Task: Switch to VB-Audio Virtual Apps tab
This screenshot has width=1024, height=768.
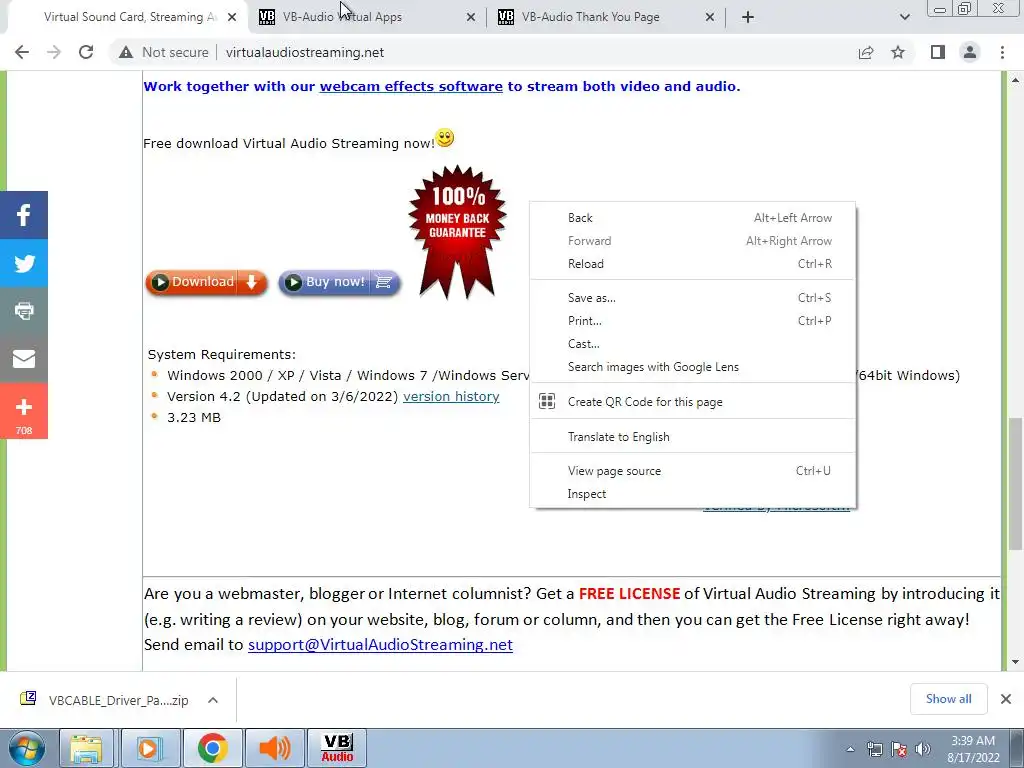Action: click(368, 17)
